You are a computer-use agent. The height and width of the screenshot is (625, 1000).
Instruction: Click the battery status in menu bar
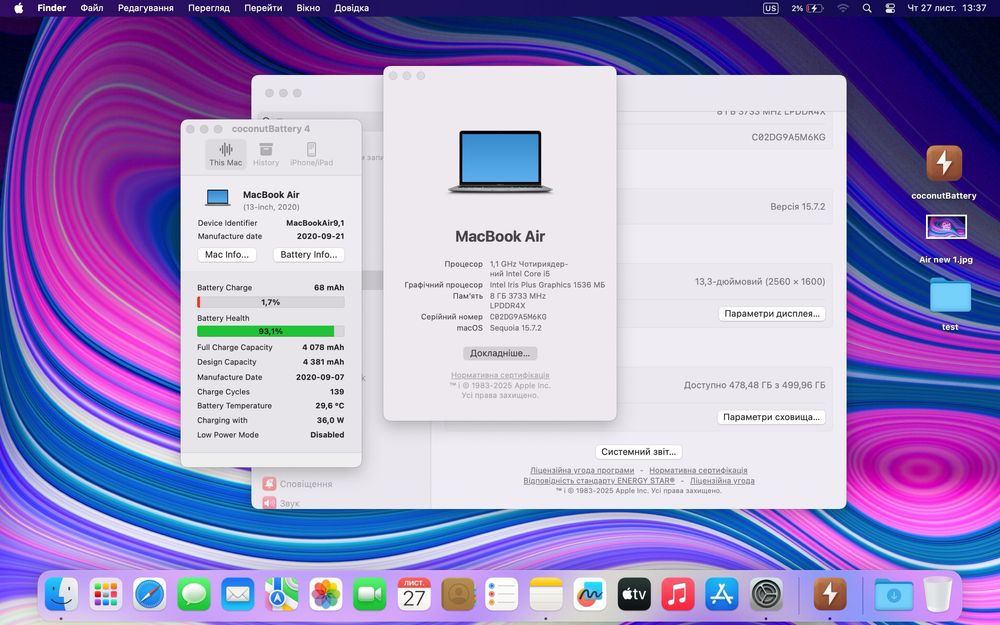pos(807,8)
